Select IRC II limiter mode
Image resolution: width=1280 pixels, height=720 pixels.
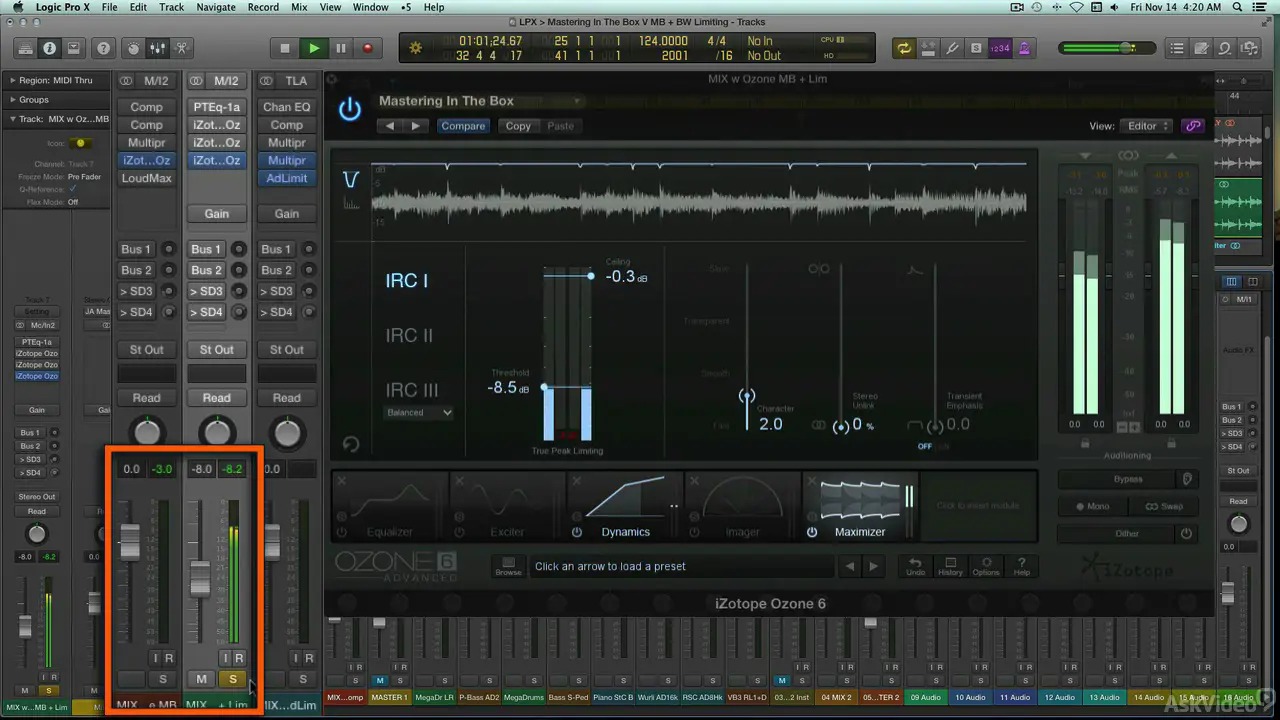pyautogui.click(x=409, y=336)
